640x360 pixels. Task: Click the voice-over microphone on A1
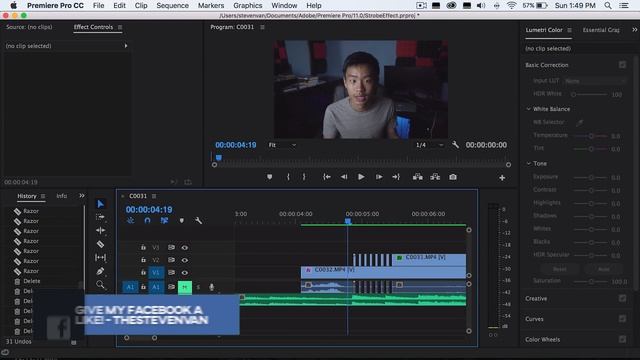pyautogui.click(x=211, y=287)
